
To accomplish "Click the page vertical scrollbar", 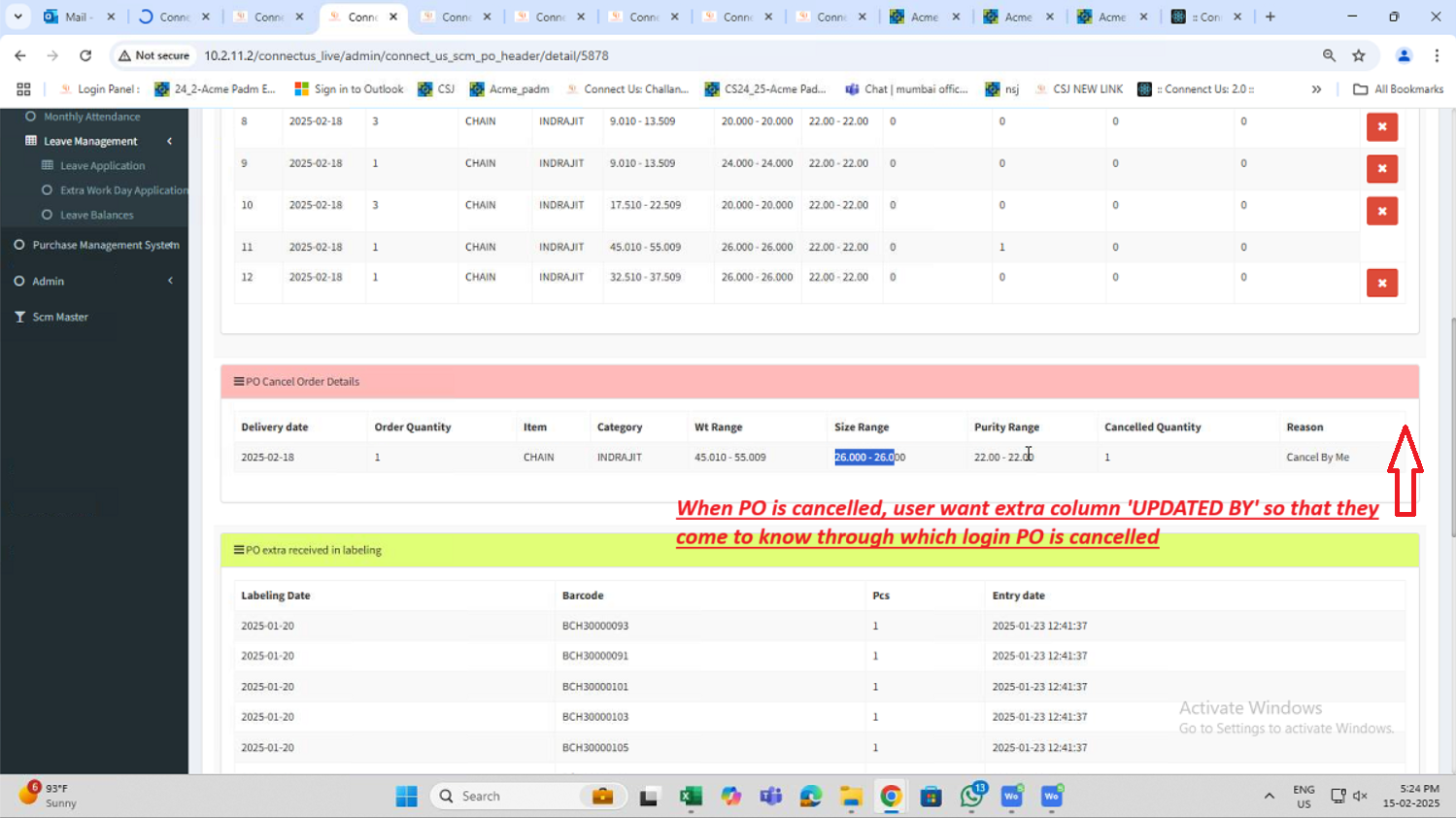I will [1451, 427].
